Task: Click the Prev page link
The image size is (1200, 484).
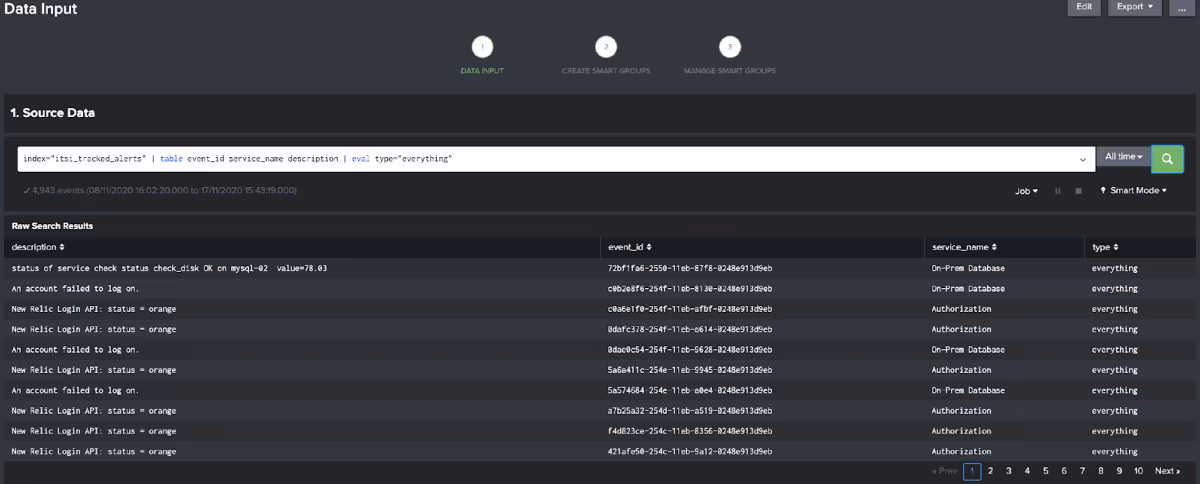Action: pos(944,471)
